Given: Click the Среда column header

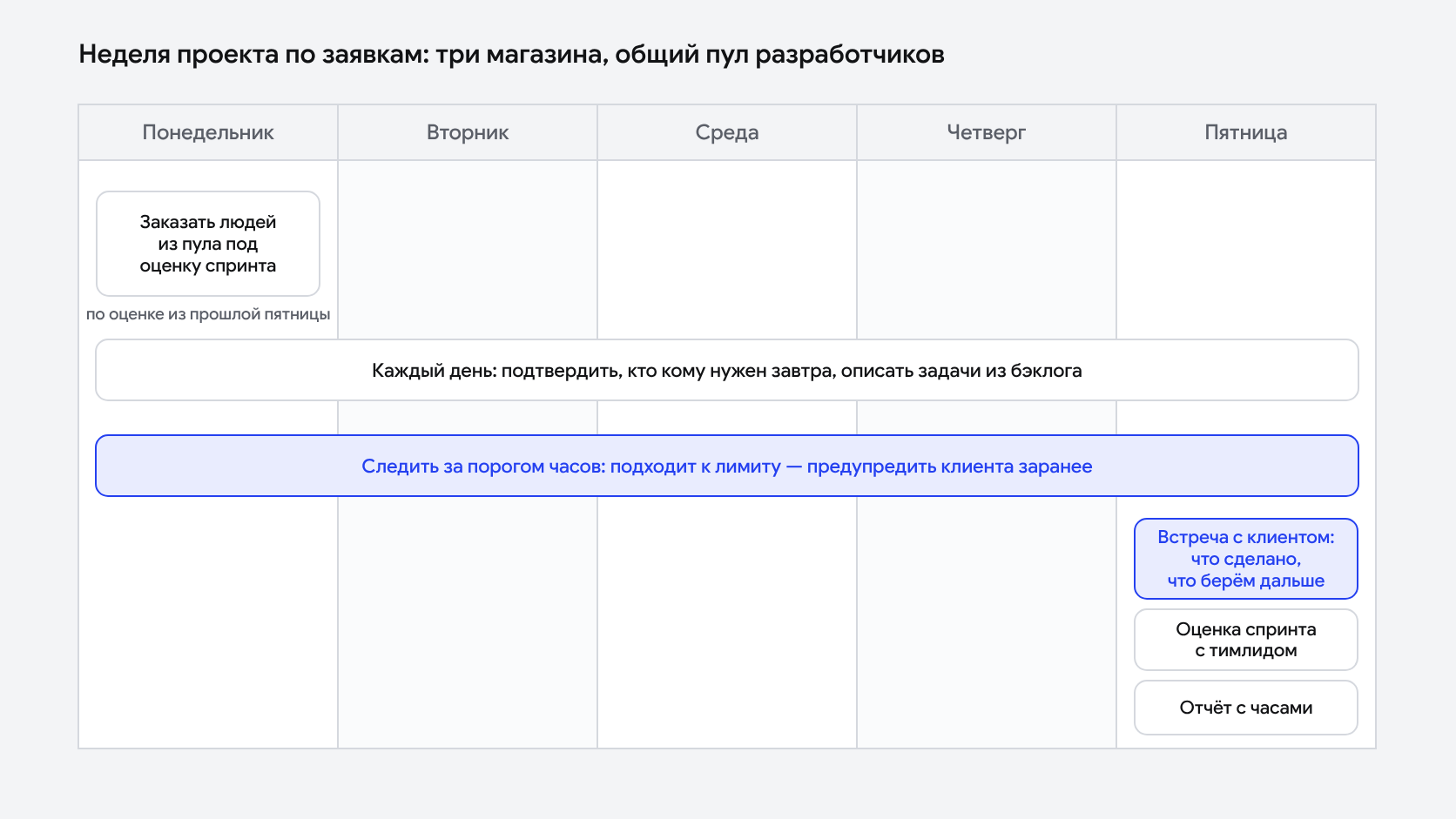Looking at the screenshot, I should (727, 132).
